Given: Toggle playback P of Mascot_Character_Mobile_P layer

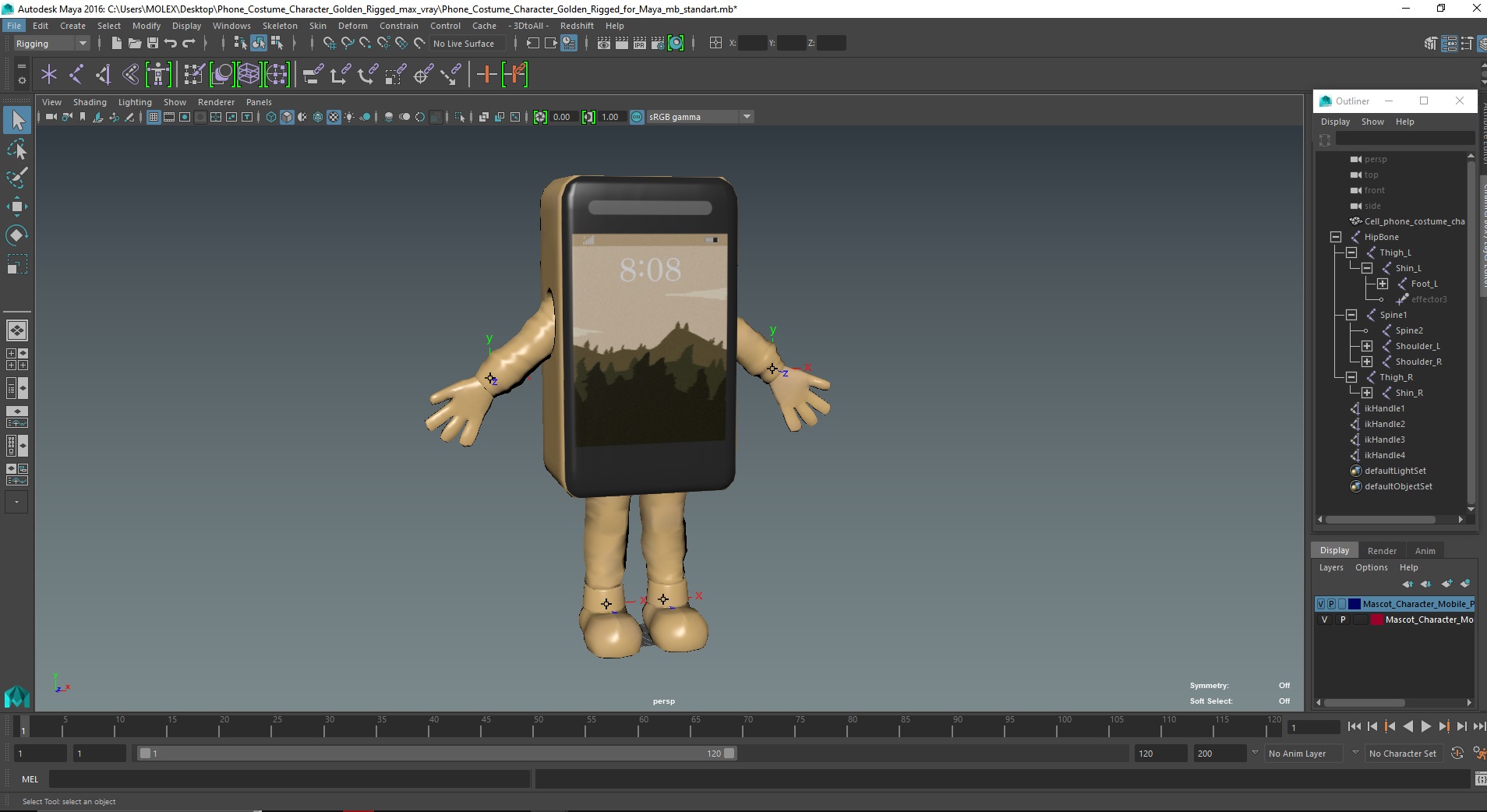Looking at the screenshot, I should pyautogui.click(x=1331, y=604).
